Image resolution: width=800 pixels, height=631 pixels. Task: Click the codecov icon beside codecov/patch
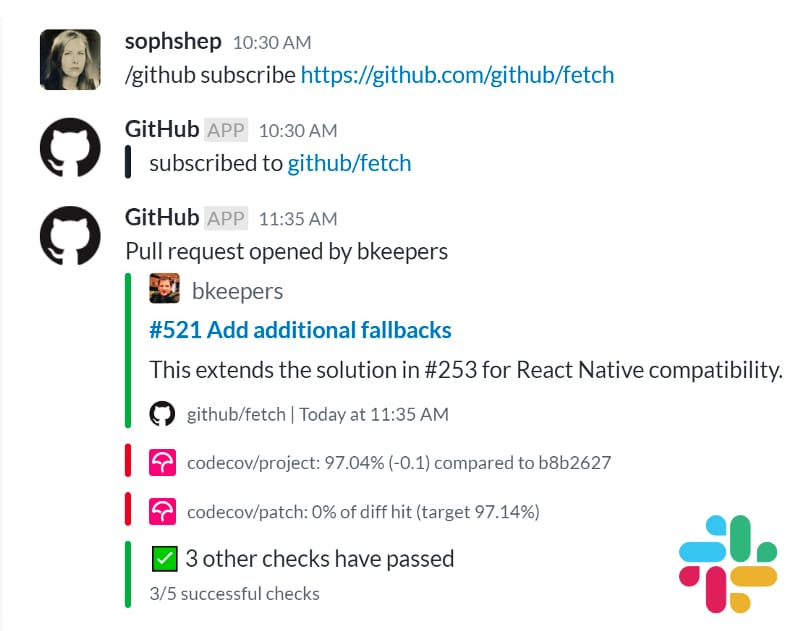[x=162, y=512]
